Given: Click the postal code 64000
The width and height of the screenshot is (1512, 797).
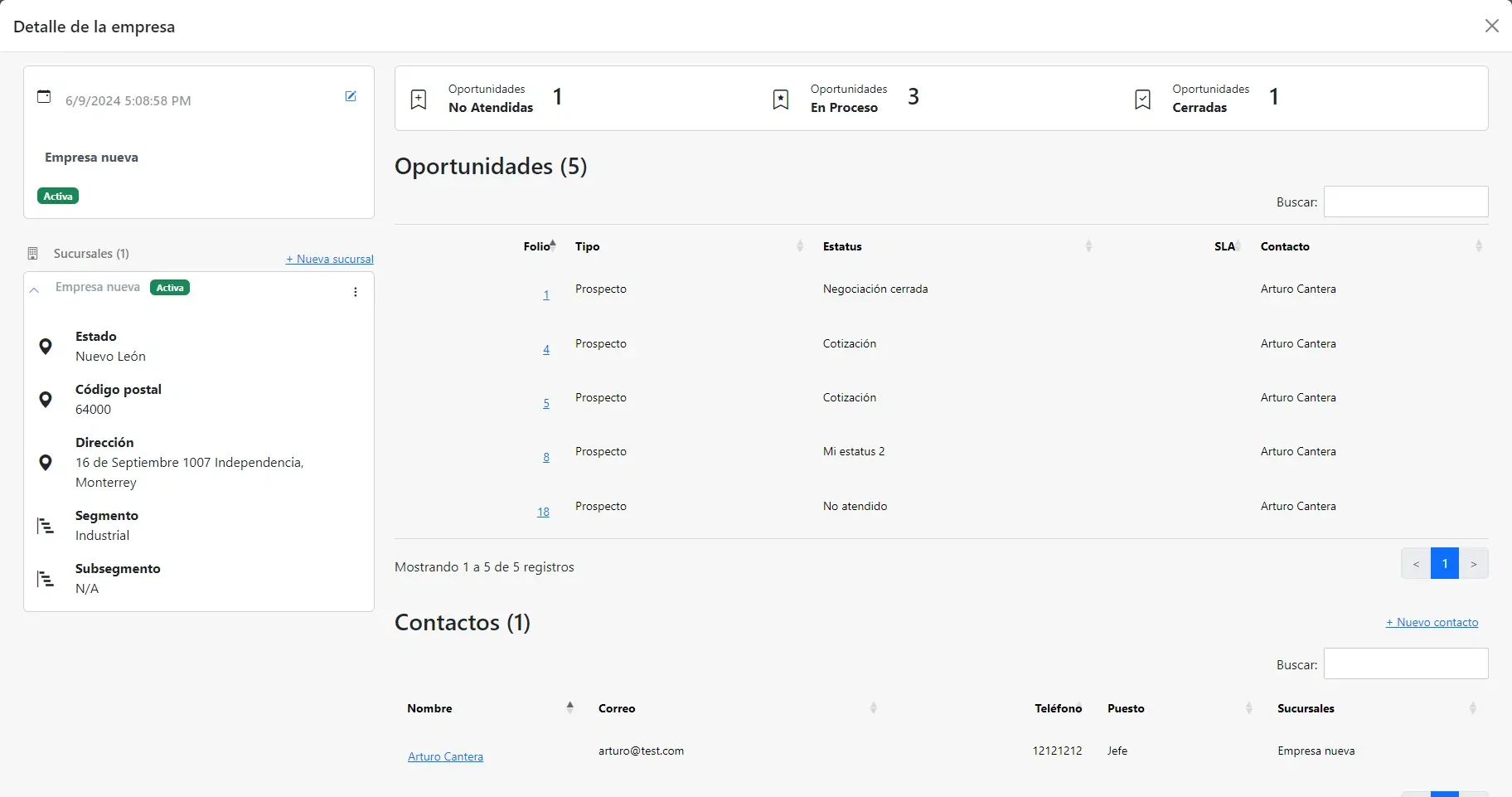Looking at the screenshot, I should point(93,409).
